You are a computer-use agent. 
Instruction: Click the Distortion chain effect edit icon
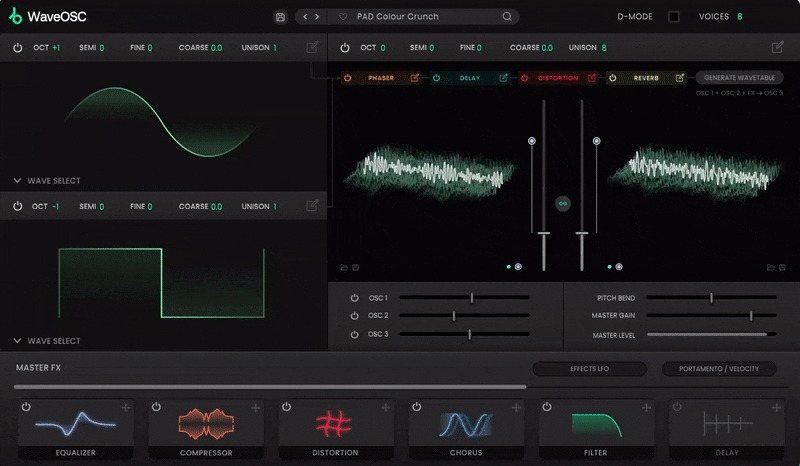(592, 77)
